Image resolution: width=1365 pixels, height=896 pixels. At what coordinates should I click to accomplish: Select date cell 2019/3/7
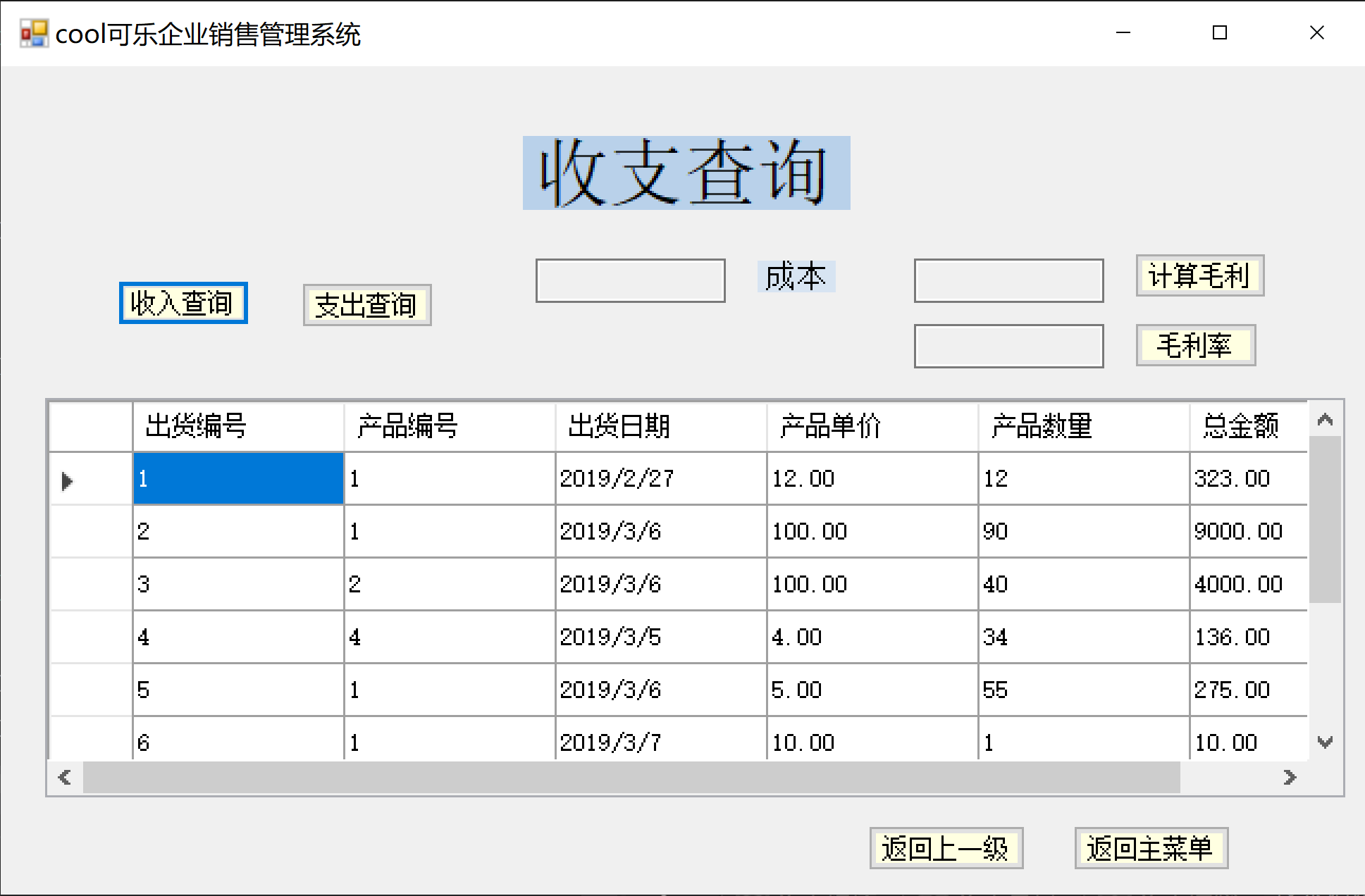(x=661, y=739)
